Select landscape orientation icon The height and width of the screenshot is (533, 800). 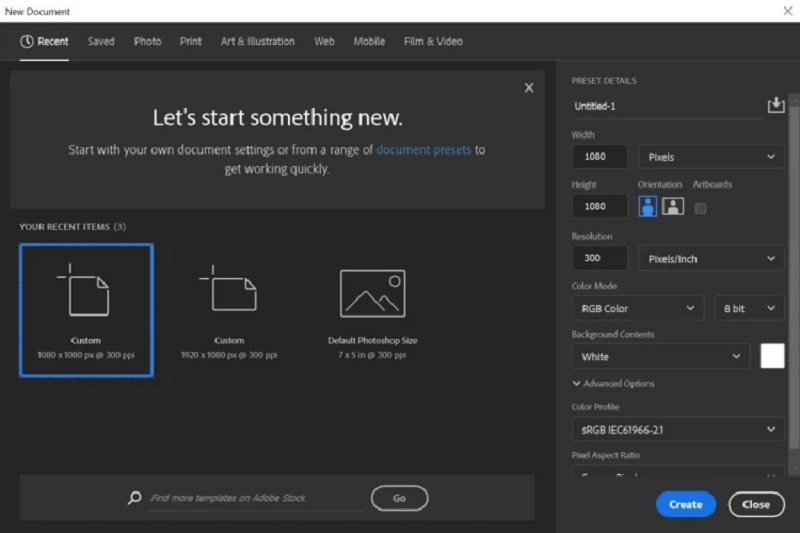673,207
